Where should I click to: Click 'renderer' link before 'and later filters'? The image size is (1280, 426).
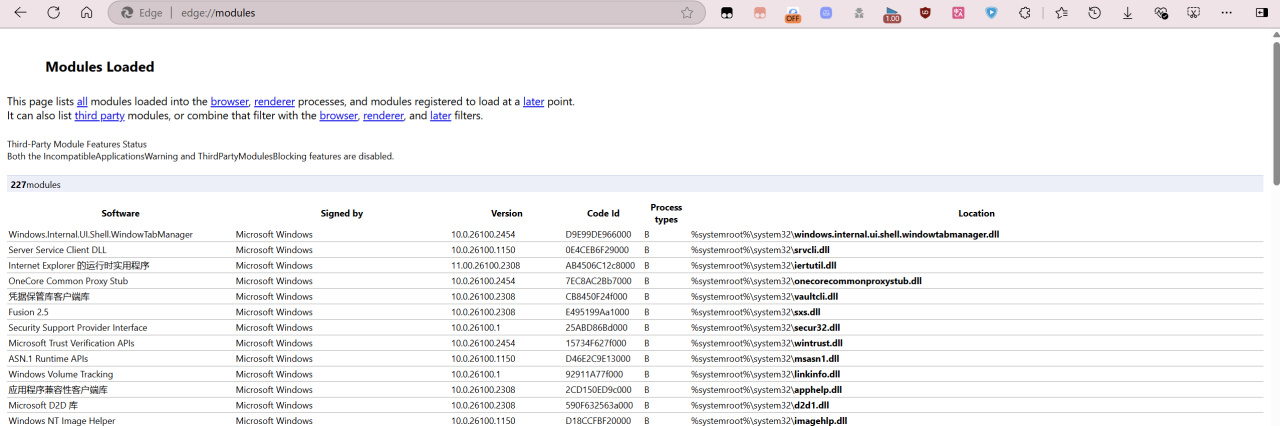coord(383,115)
